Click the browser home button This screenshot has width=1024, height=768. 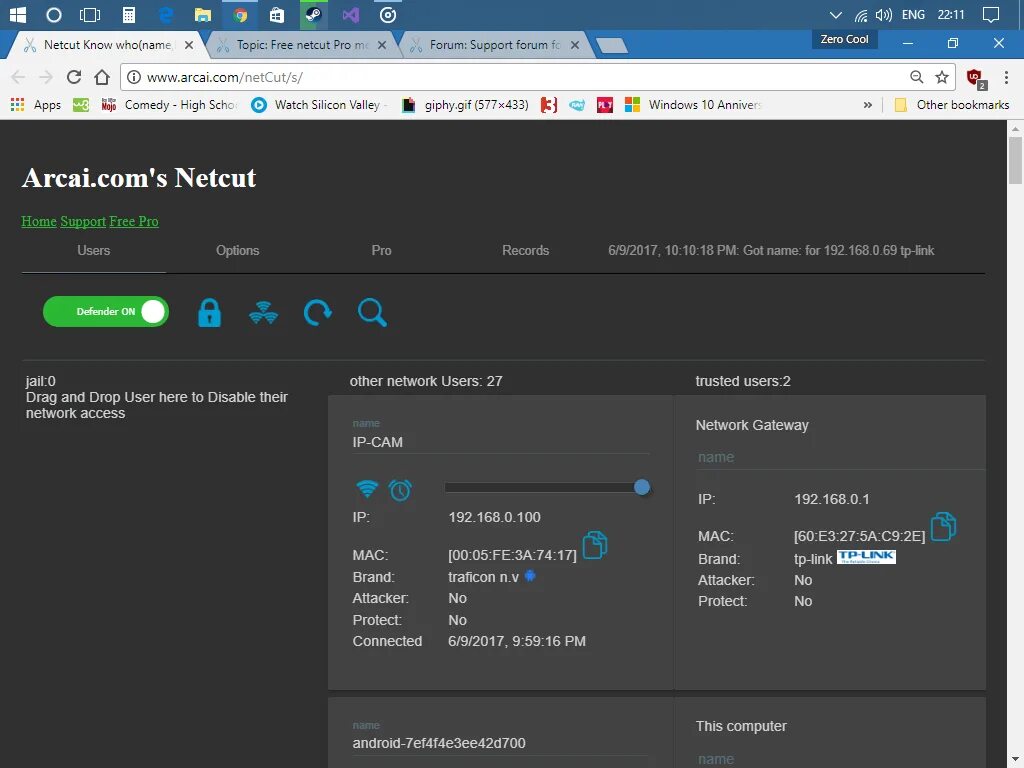(102, 77)
